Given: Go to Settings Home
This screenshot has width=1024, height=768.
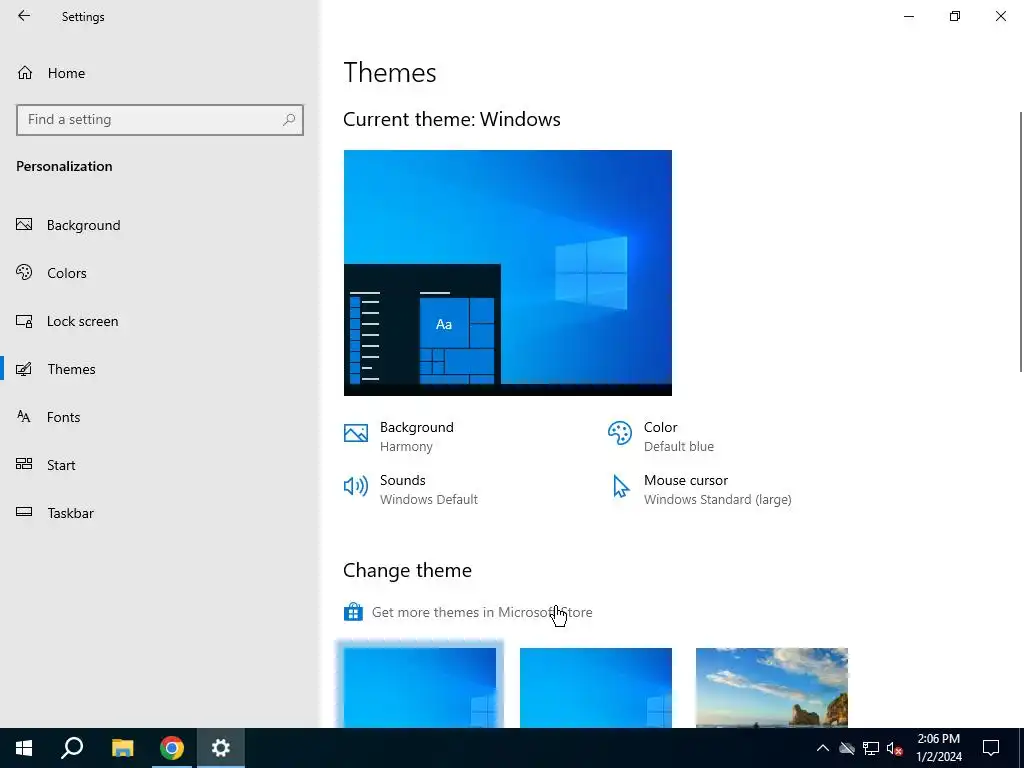Looking at the screenshot, I should tap(160, 72).
